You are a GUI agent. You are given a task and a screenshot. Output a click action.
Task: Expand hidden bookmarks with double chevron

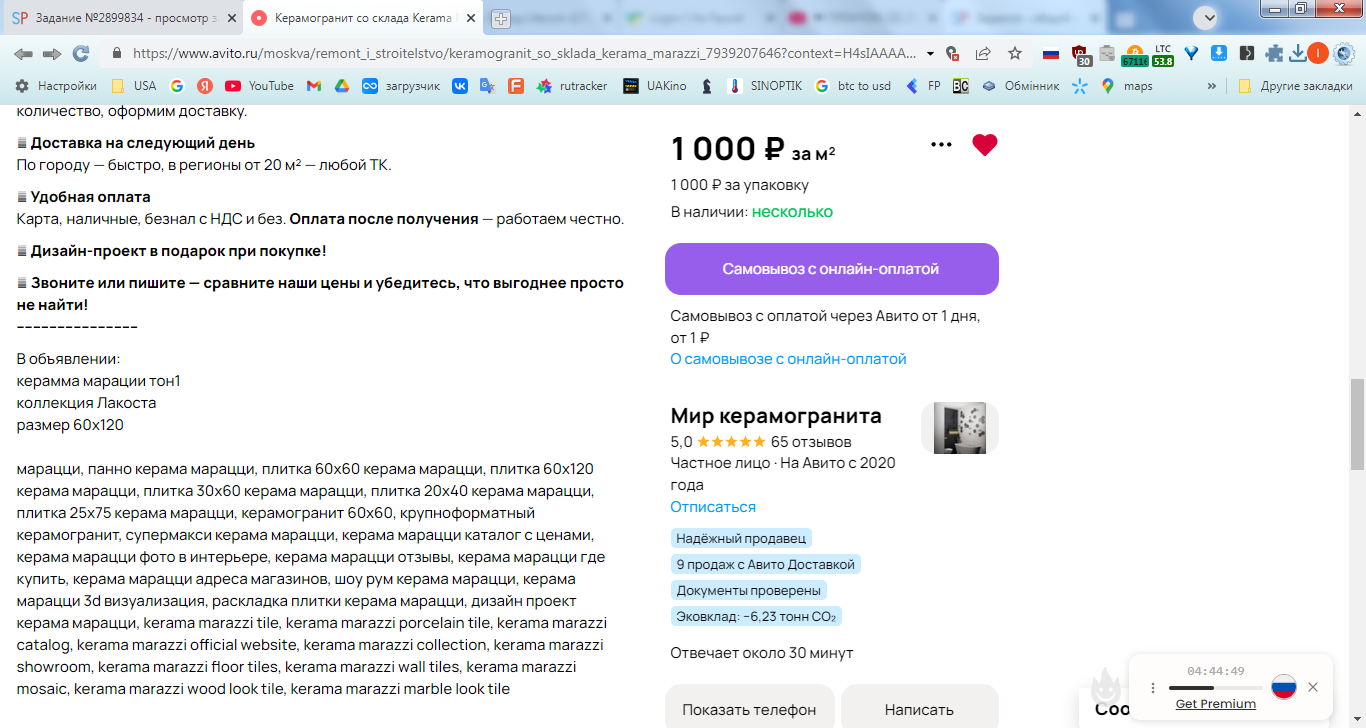pyautogui.click(x=1212, y=86)
